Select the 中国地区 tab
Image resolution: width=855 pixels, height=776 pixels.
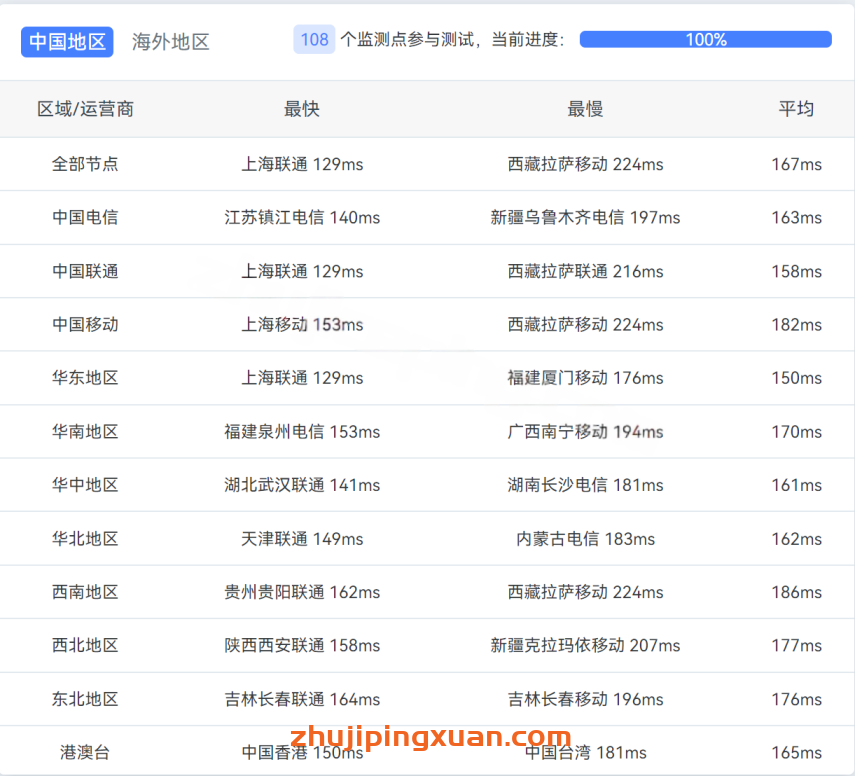click(x=67, y=42)
